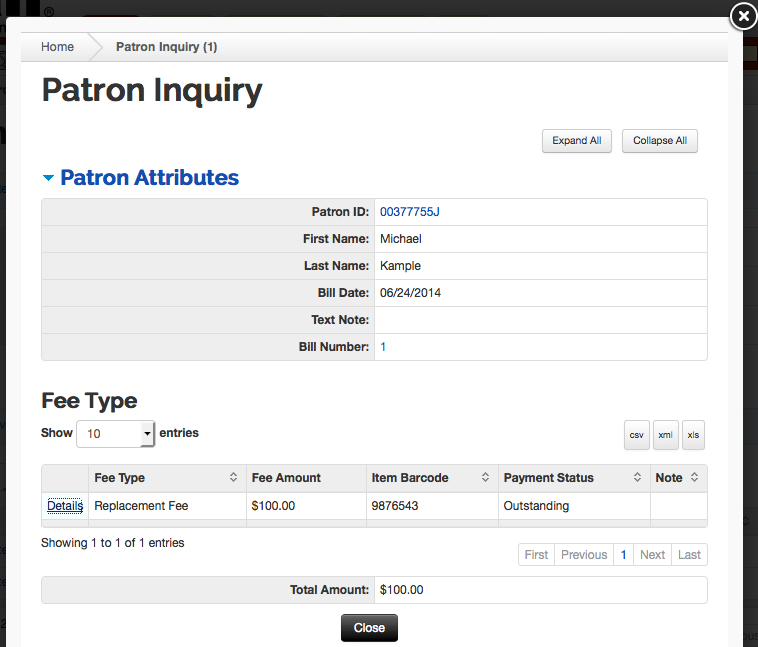The height and width of the screenshot is (647, 758).
Task: Close the modal with the X icon
Action: (x=743, y=16)
